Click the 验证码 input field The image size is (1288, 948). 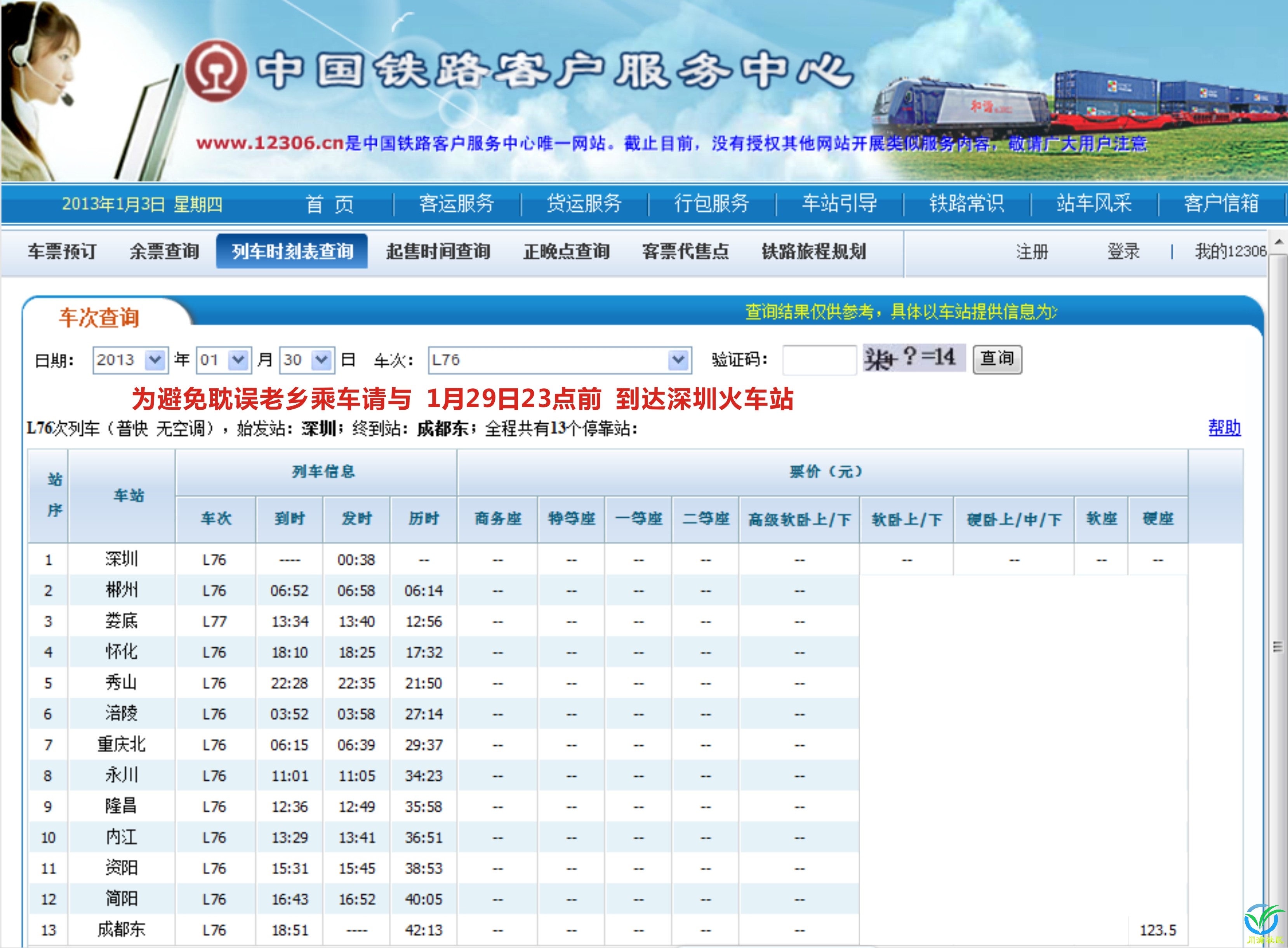click(x=819, y=360)
